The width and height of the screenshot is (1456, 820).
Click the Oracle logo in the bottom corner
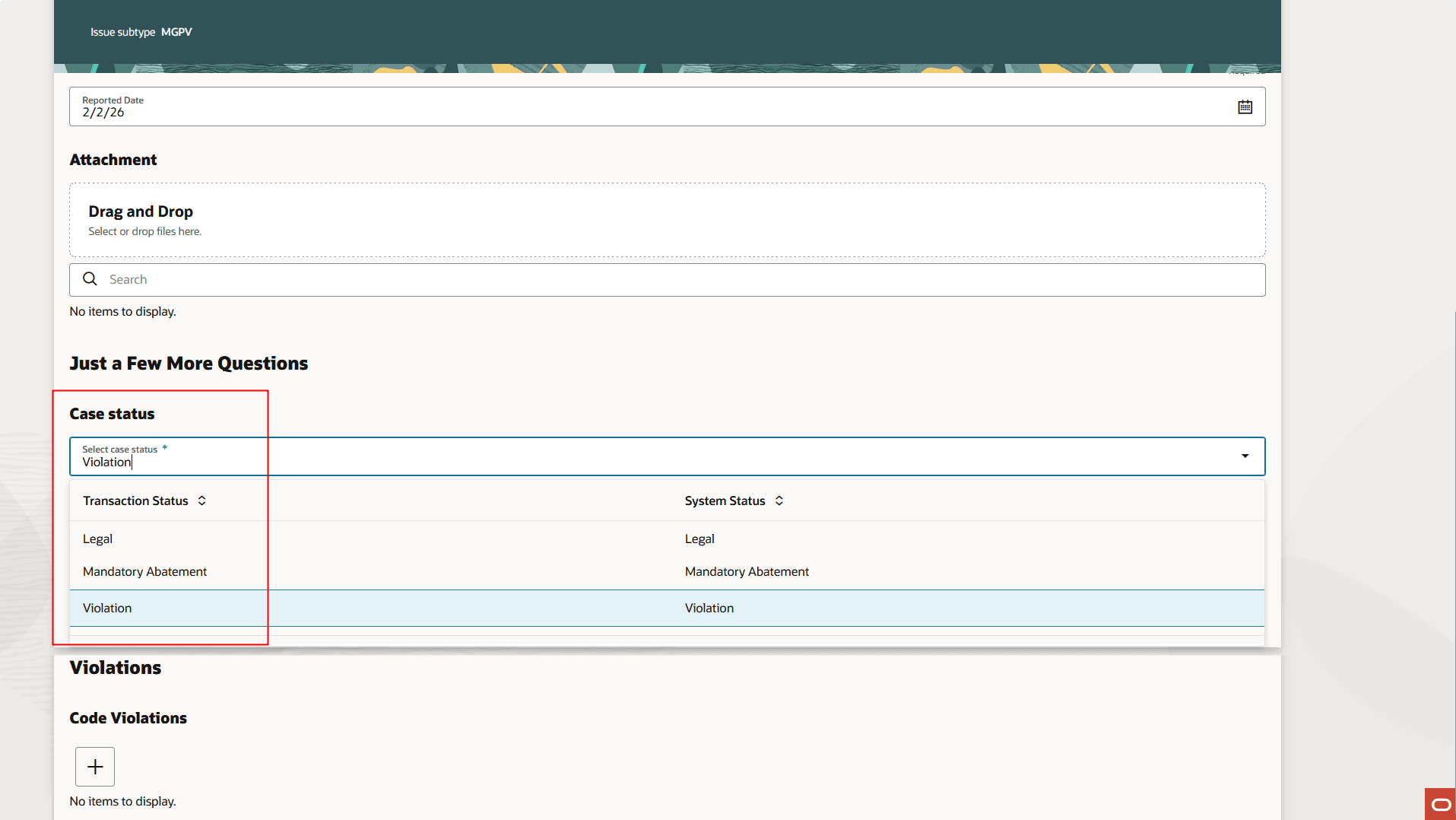pos(1439,804)
